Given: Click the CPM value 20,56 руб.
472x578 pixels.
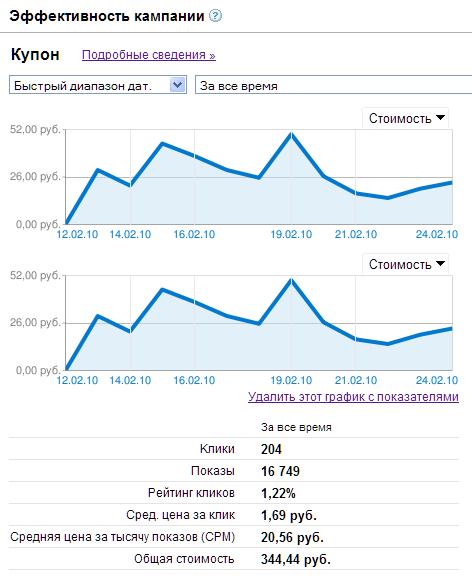Looking at the screenshot, I should pos(292,537).
